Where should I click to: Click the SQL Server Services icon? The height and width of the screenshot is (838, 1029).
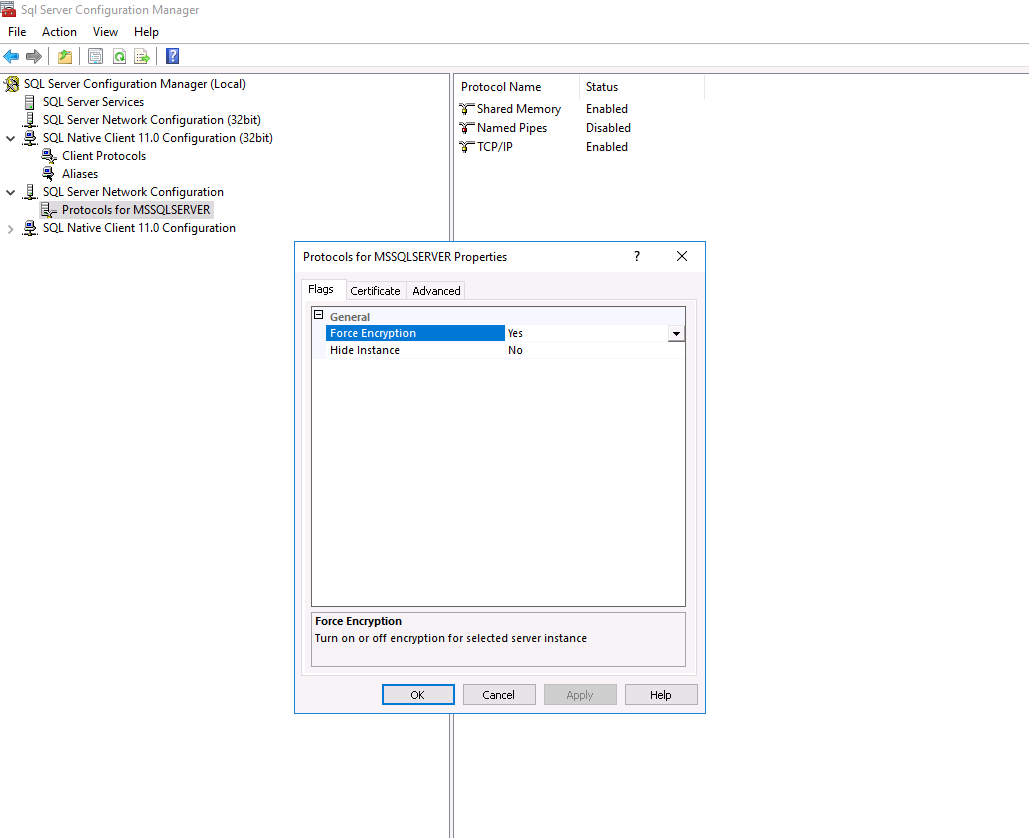pos(30,102)
